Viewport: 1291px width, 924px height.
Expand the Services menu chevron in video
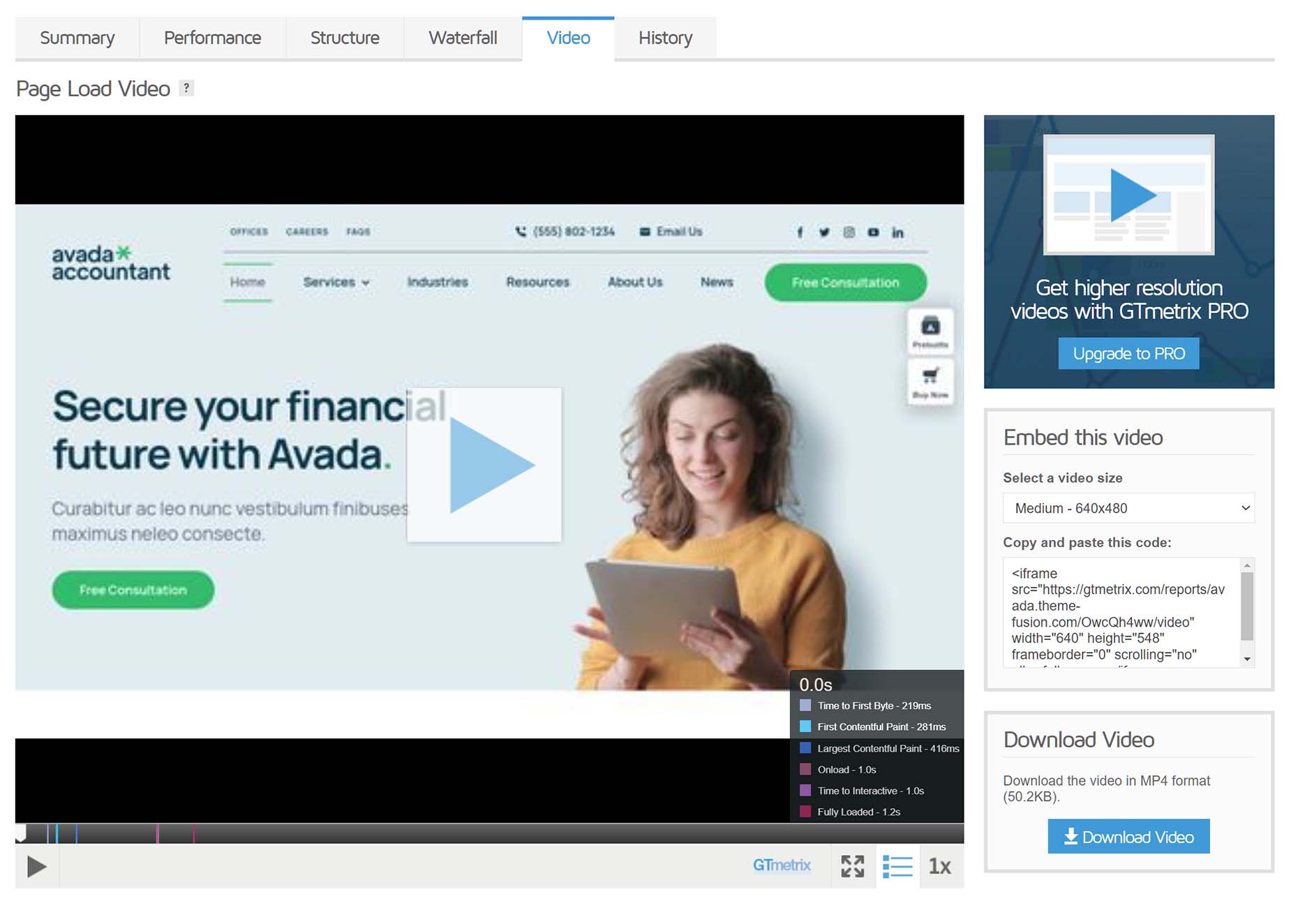pos(366,283)
